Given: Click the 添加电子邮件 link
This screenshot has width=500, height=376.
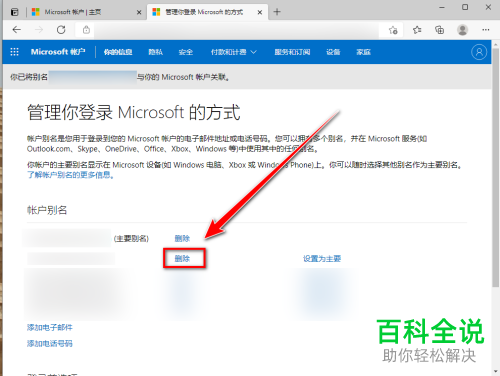Looking at the screenshot, I should pos(50,327).
